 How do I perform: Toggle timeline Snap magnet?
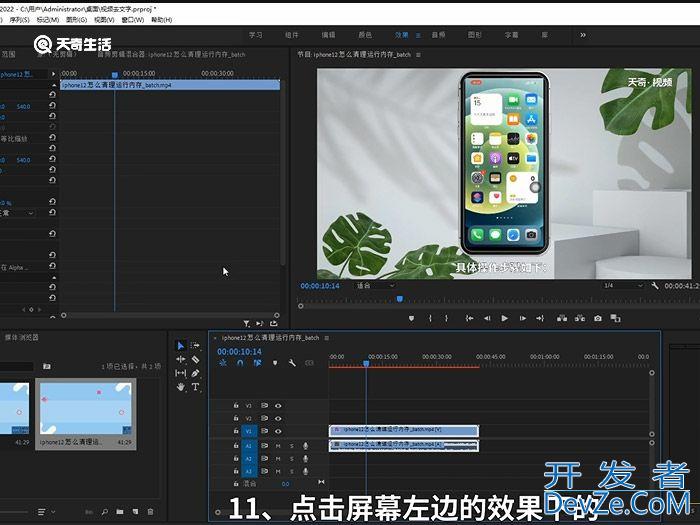click(x=240, y=363)
